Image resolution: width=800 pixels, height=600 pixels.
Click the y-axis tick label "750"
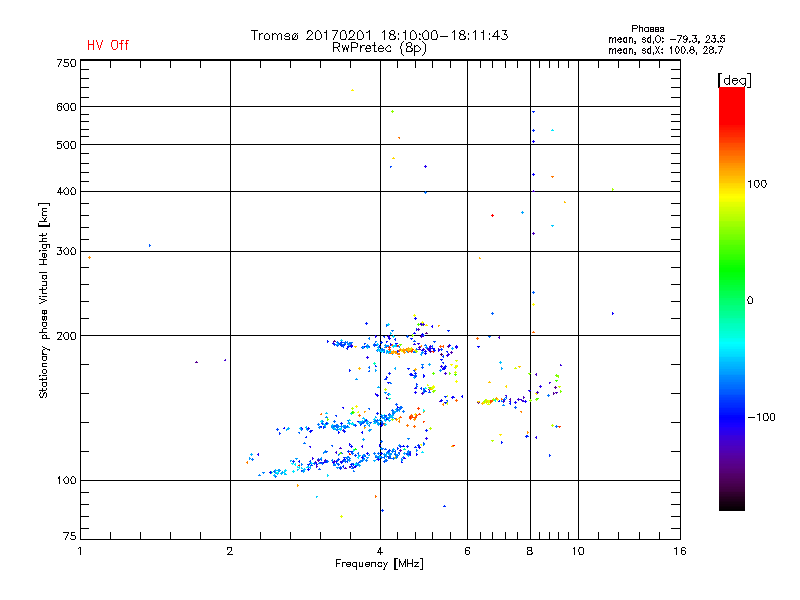pos(66,63)
